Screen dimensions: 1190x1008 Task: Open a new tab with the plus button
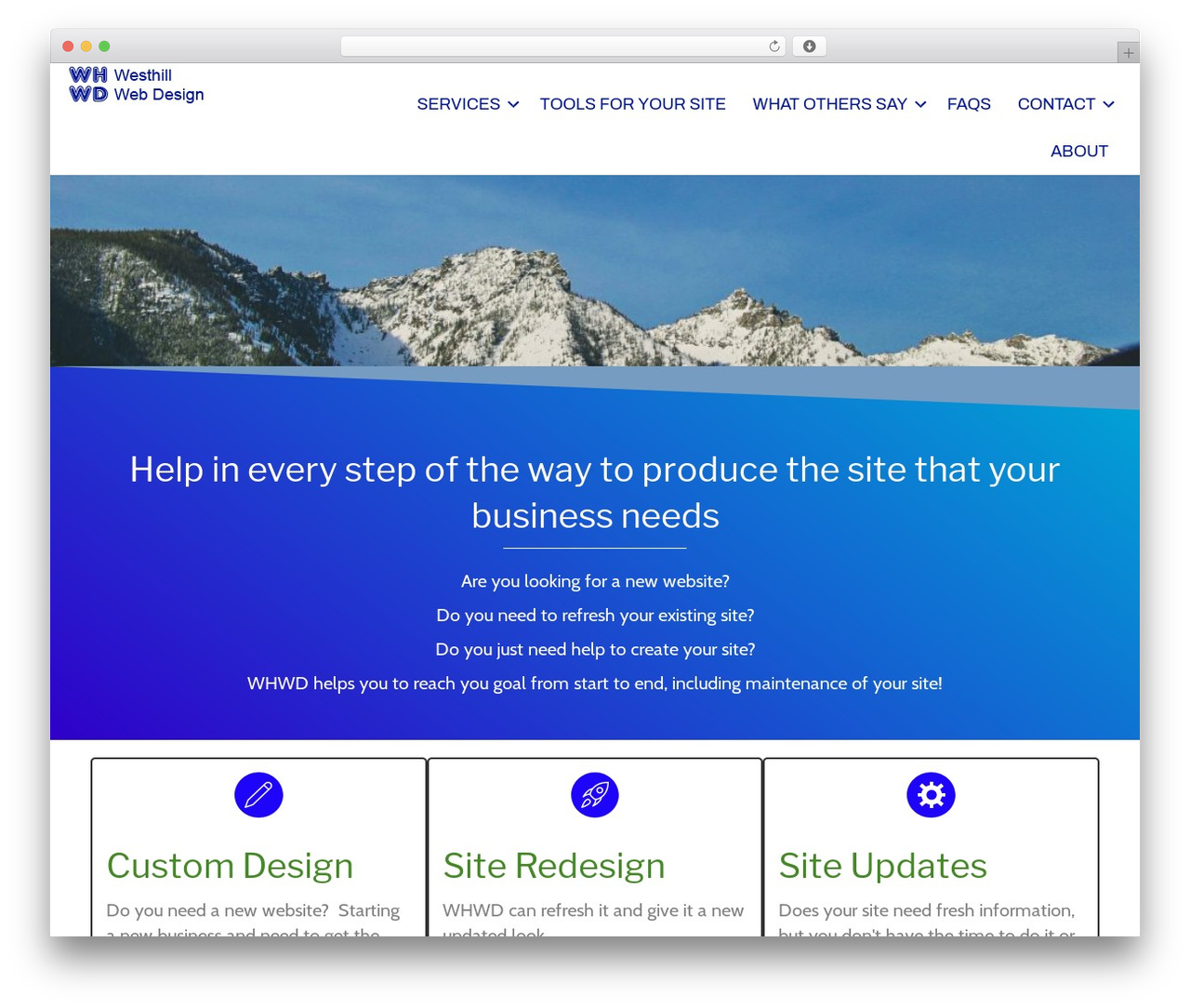[1128, 53]
